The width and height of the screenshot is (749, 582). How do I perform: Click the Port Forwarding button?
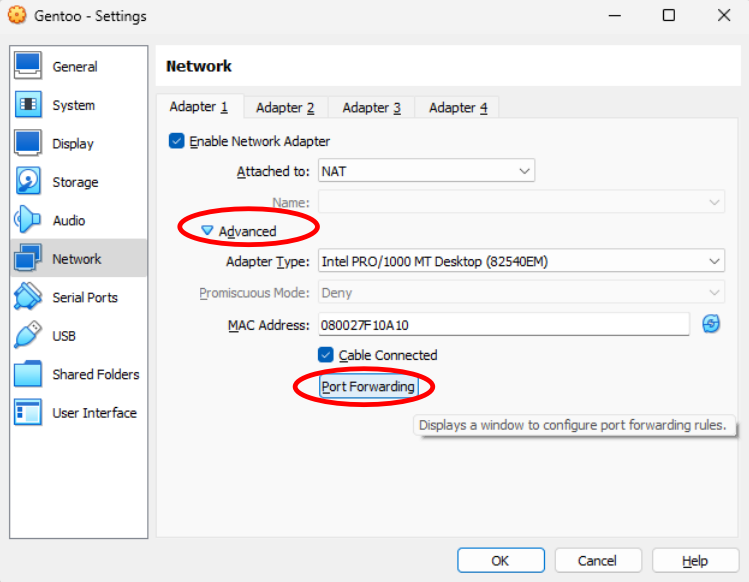click(x=368, y=387)
